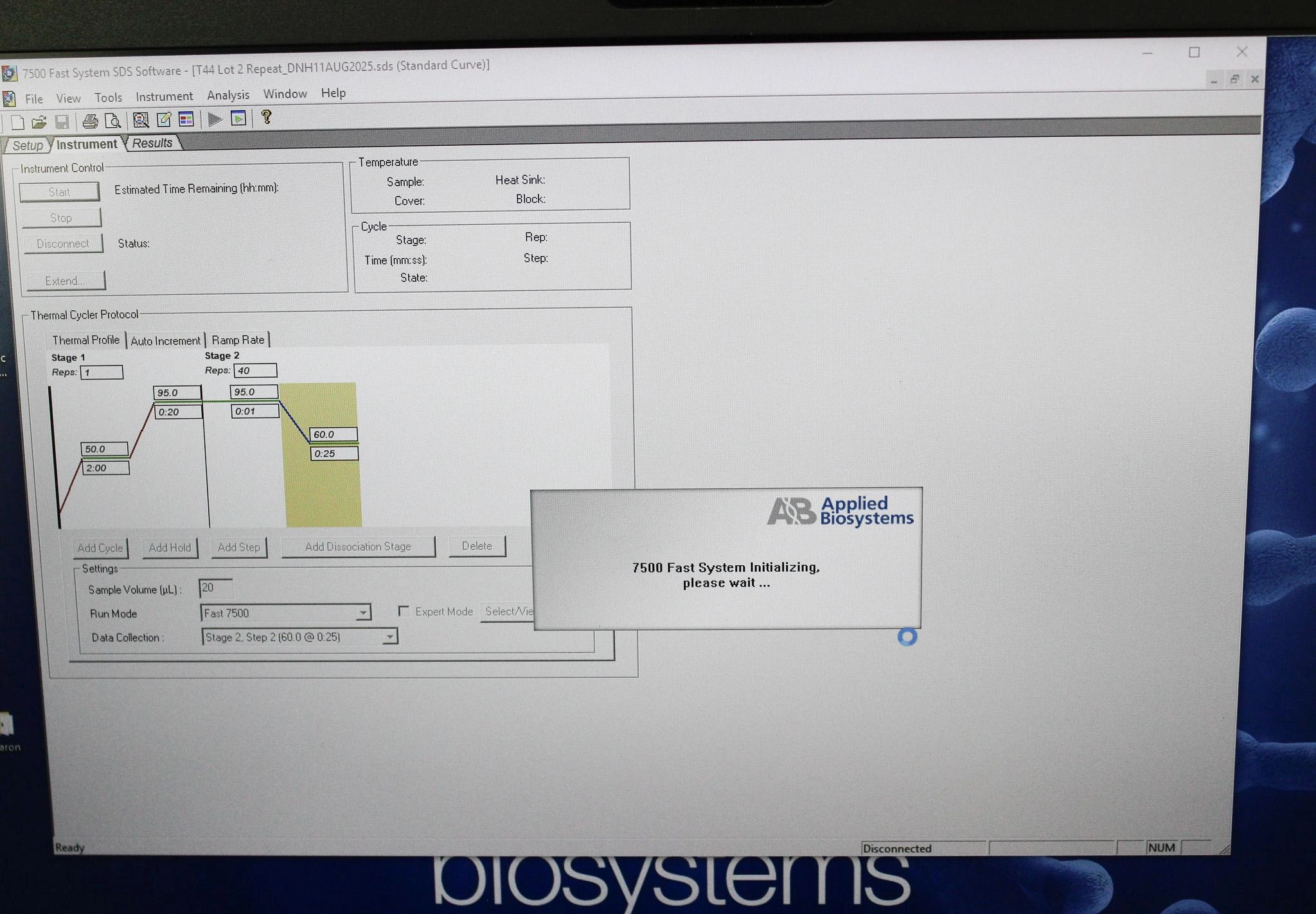Image resolution: width=1316 pixels, height=914 pixels.
Task: Click the Open file folder icon
Action: click(39, 122)
